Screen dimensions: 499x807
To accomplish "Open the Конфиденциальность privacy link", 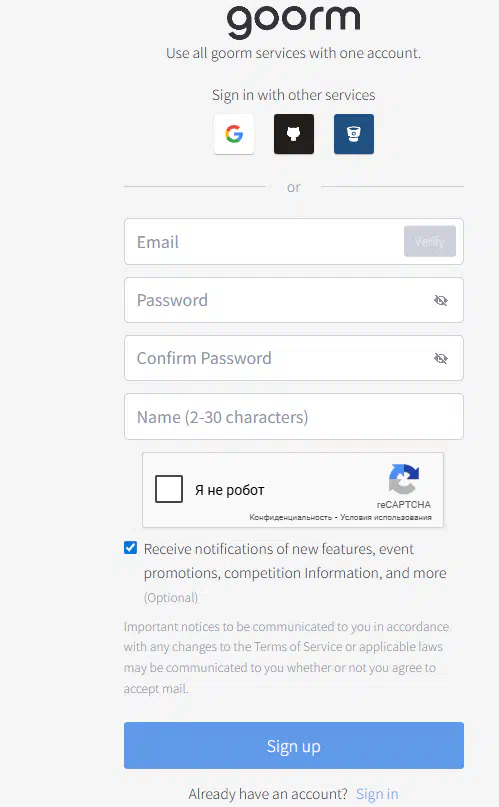I will pos(291,517).
